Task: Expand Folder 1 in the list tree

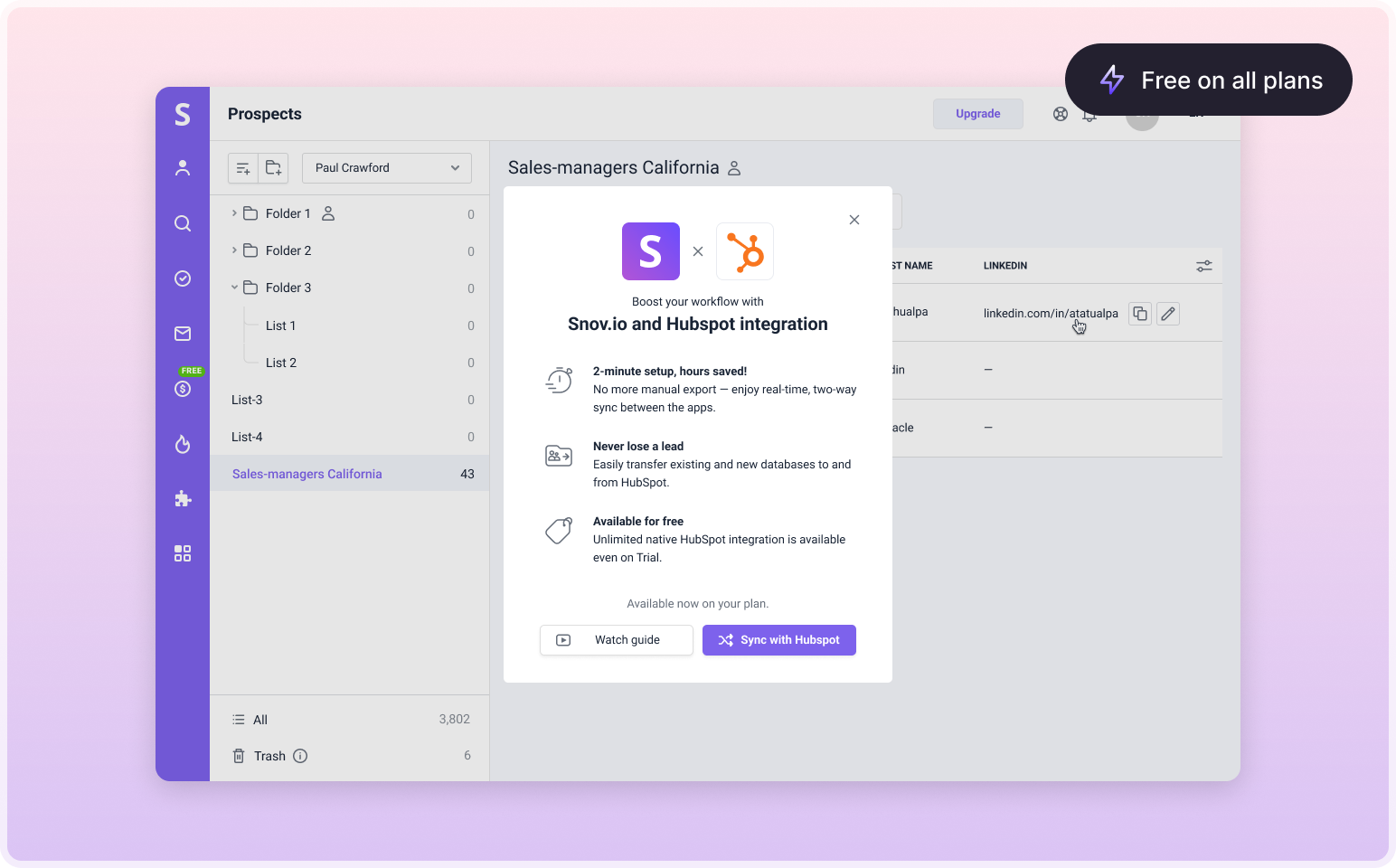Action: tap(234, 213)
